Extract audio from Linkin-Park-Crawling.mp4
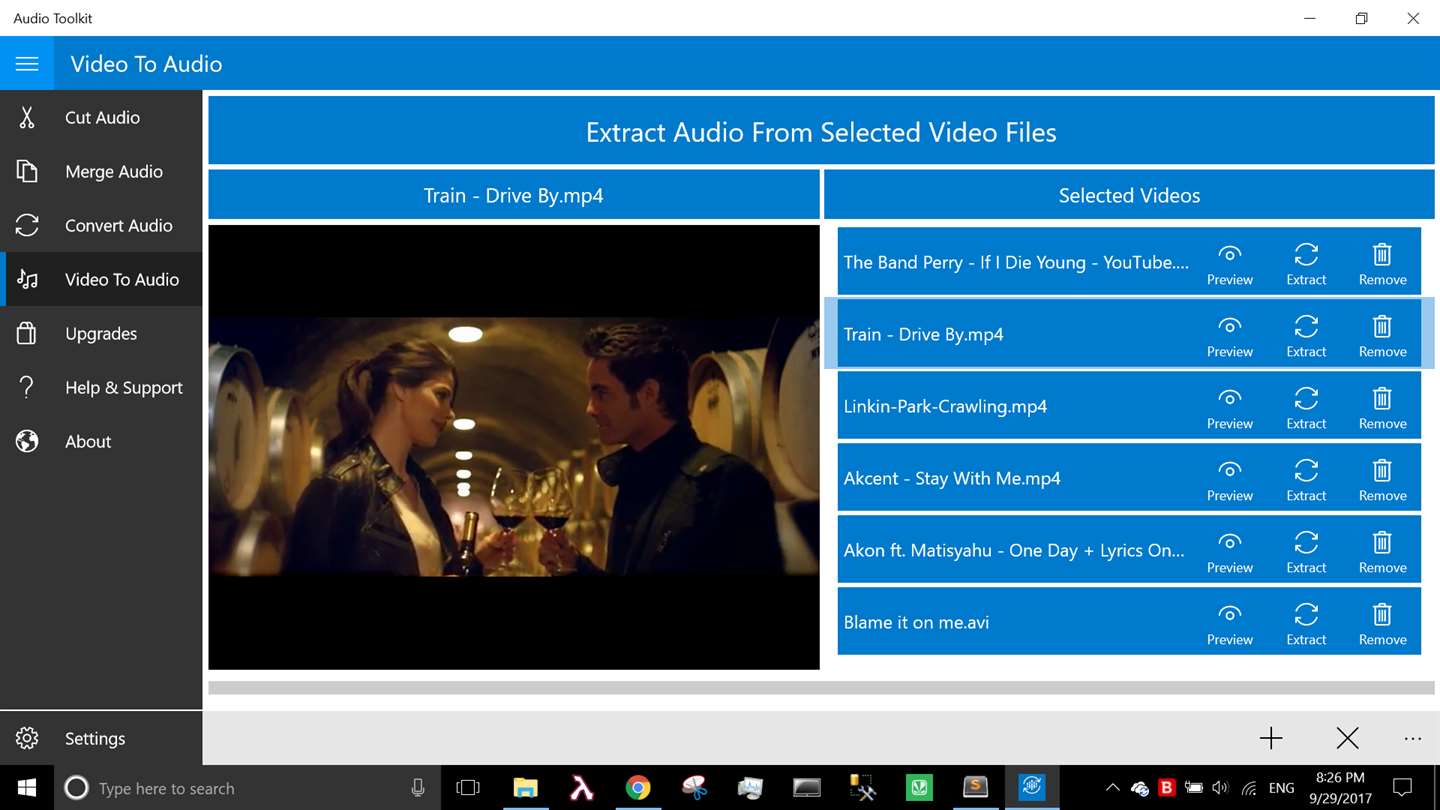This screenshot has height=810, width=1440. pyautogui.click(x=1306, y=408)
